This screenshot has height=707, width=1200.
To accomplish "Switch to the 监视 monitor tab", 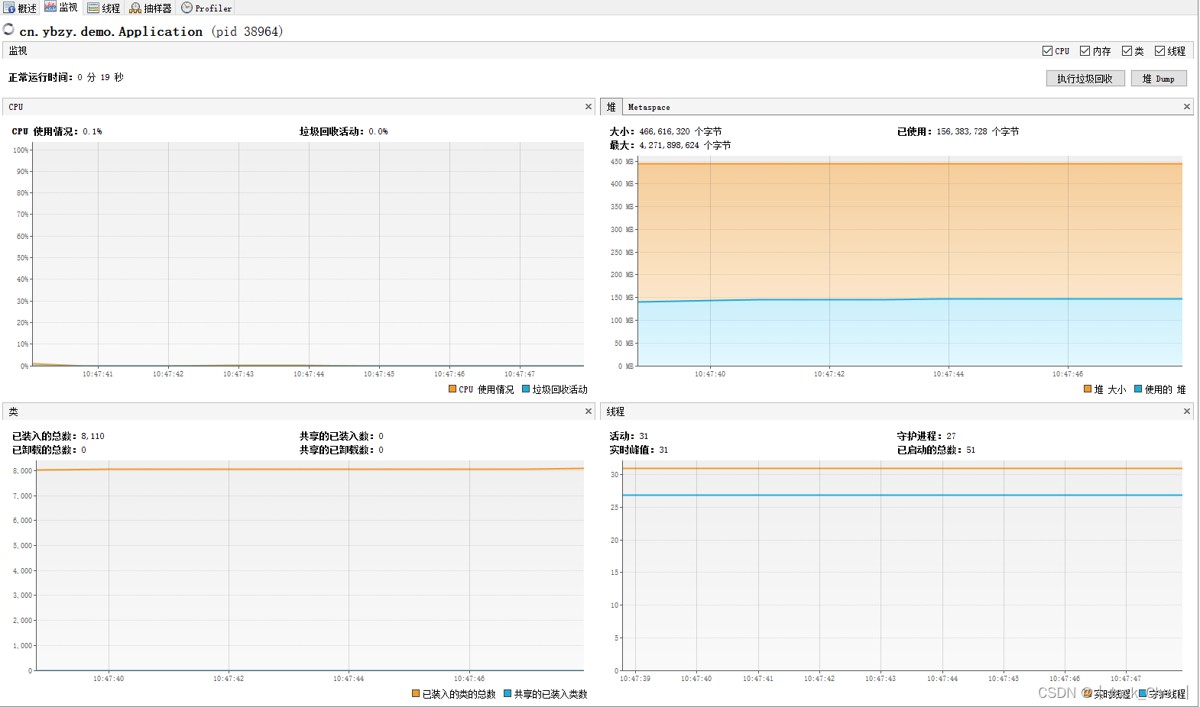I will coord(61,8).
